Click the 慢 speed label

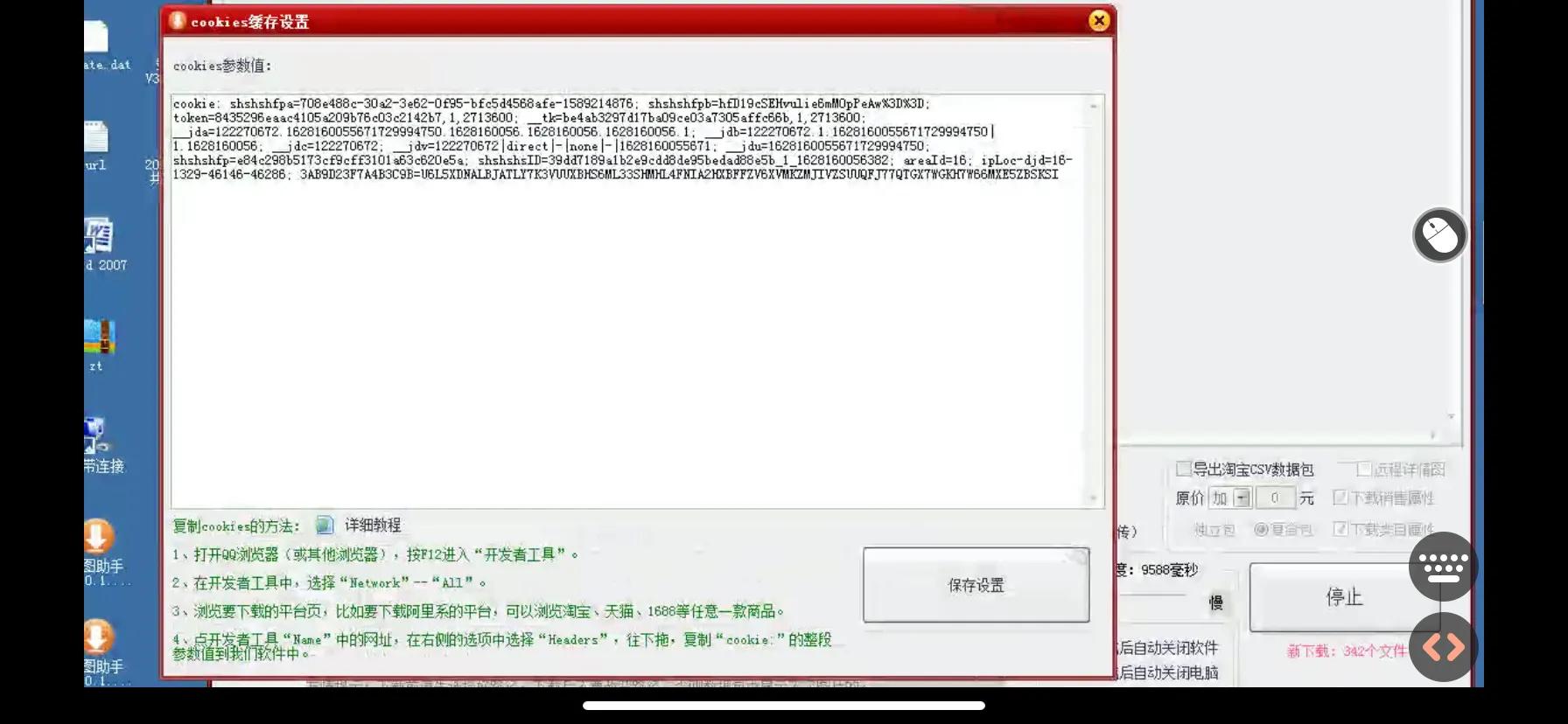click(1216, 602)
